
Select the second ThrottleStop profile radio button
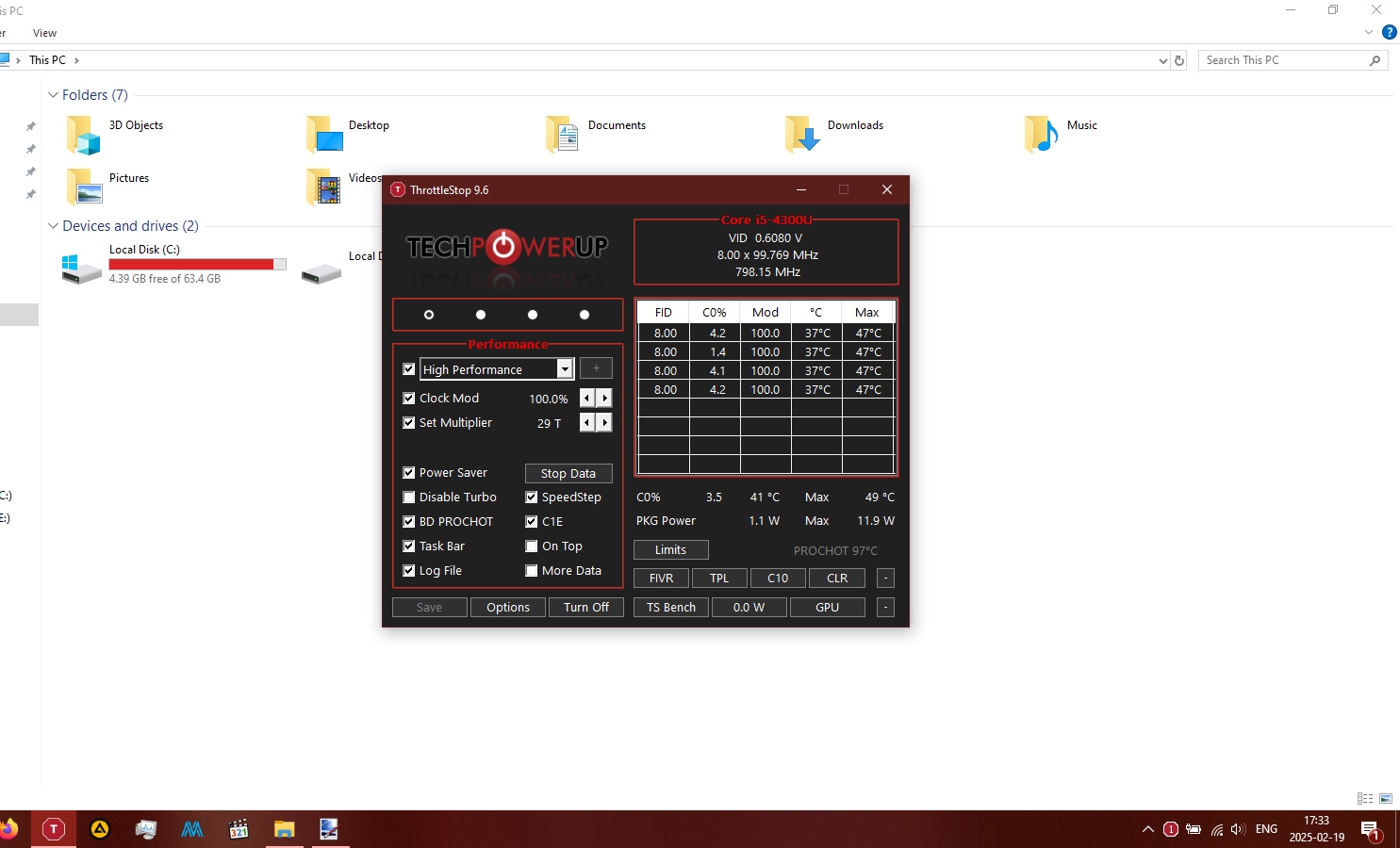coord(481,315)
